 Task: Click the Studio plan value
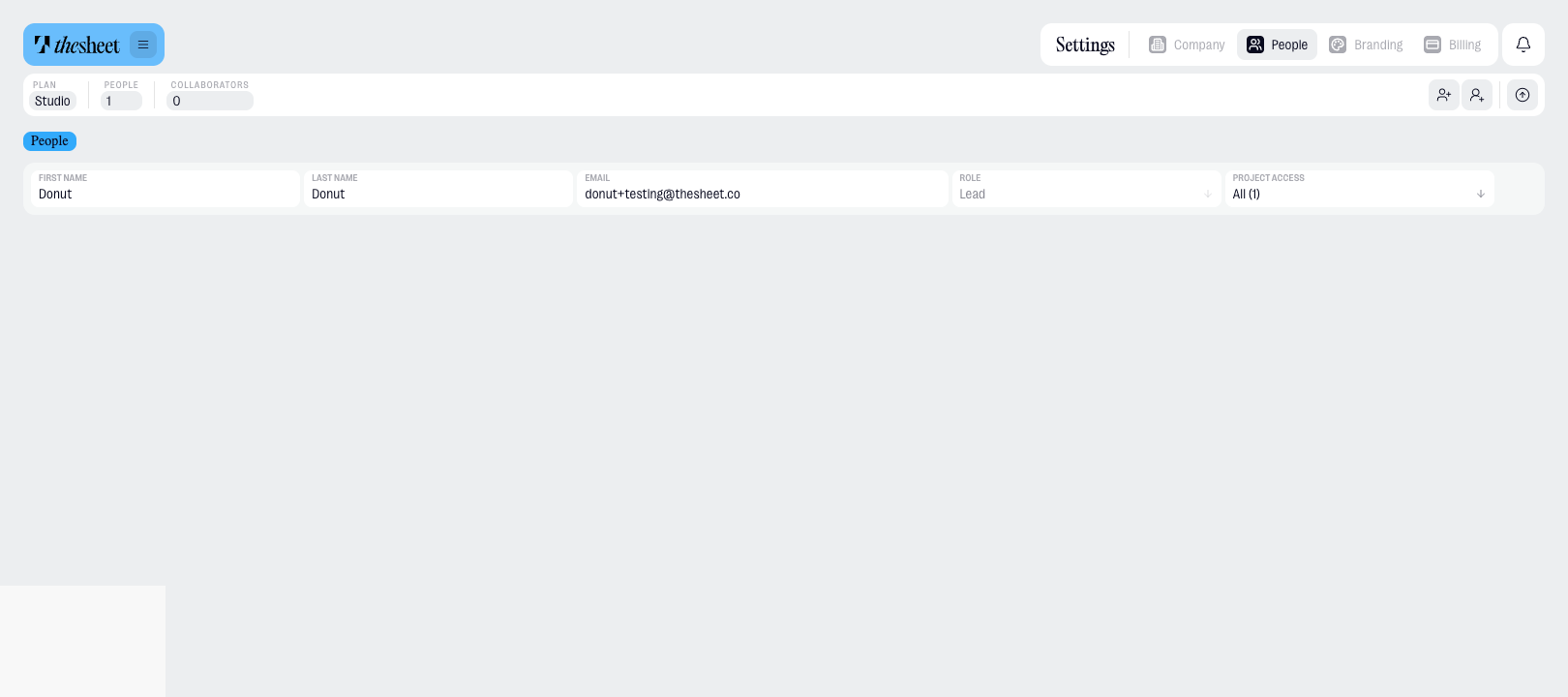point(52,101)
